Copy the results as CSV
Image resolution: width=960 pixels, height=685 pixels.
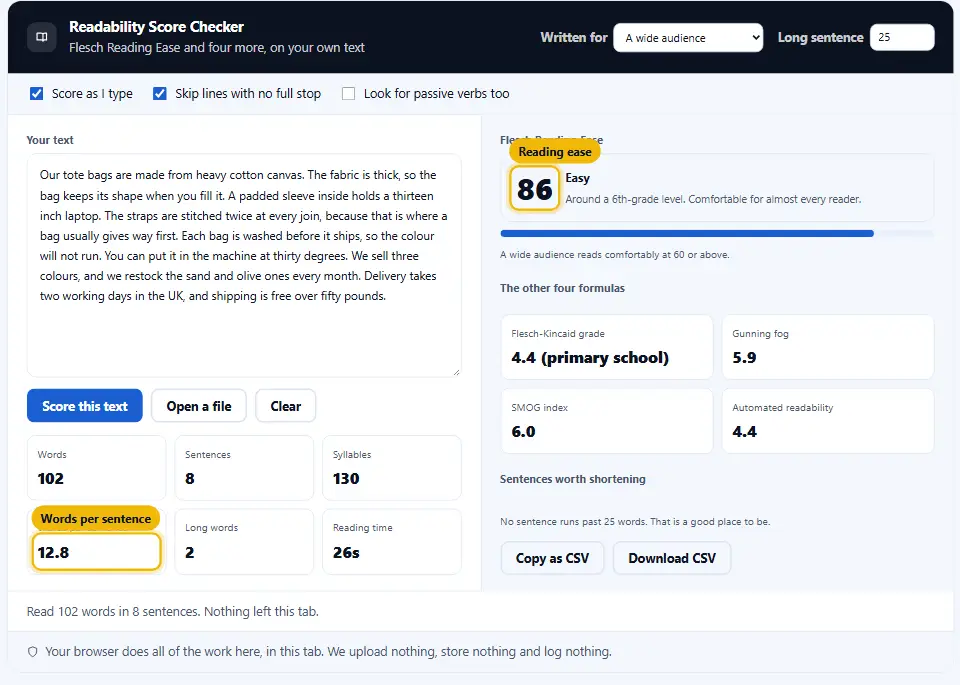(x=552, y=558)
